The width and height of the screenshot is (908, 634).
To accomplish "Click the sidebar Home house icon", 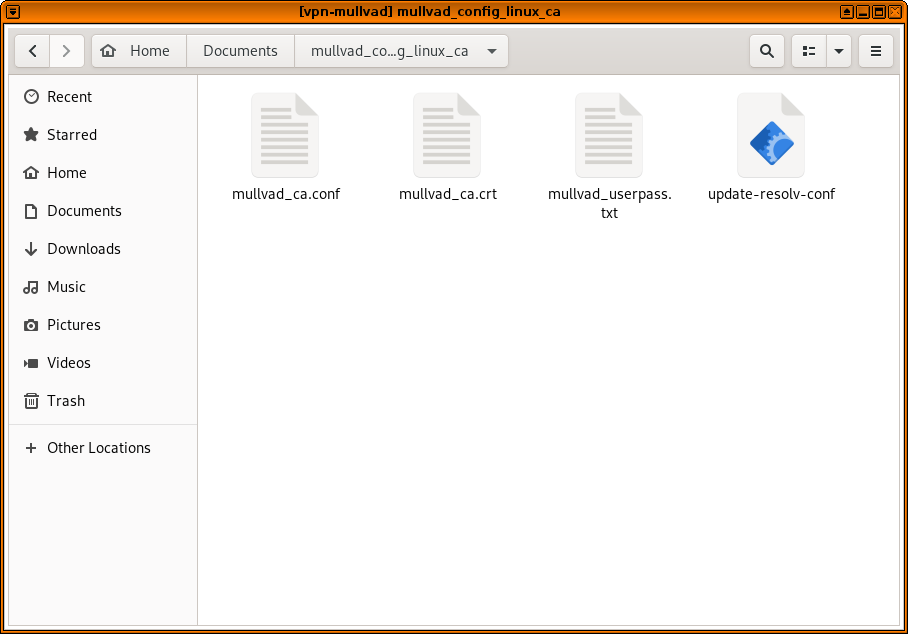I will (31, 173).
